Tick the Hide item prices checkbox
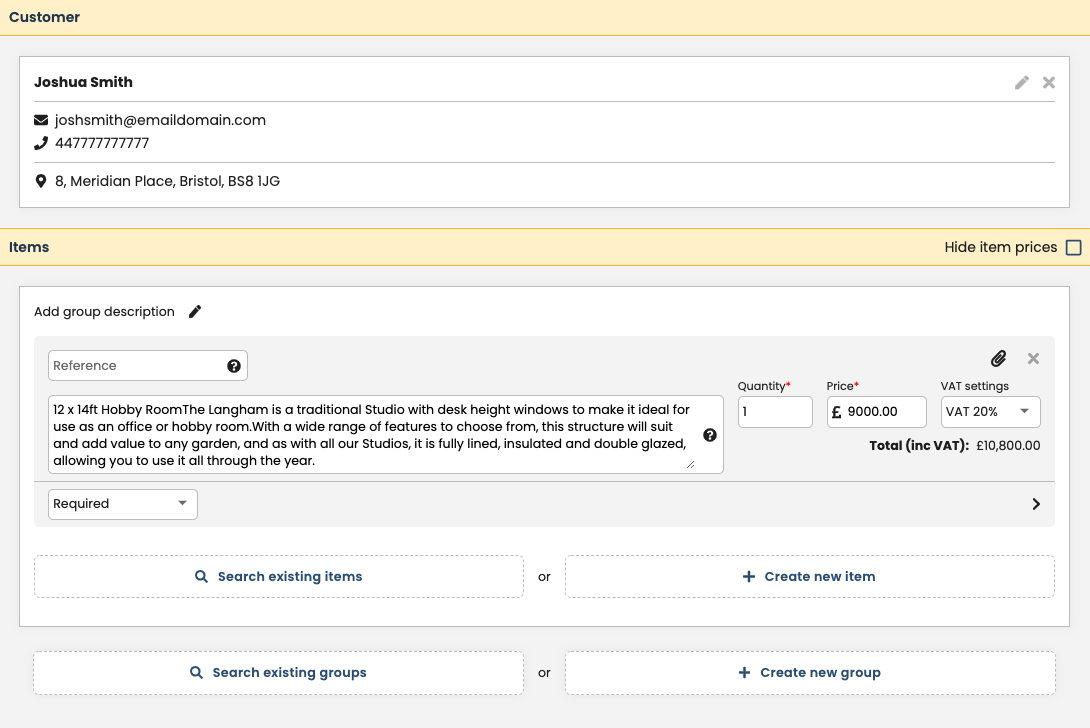 (1073, 248)
